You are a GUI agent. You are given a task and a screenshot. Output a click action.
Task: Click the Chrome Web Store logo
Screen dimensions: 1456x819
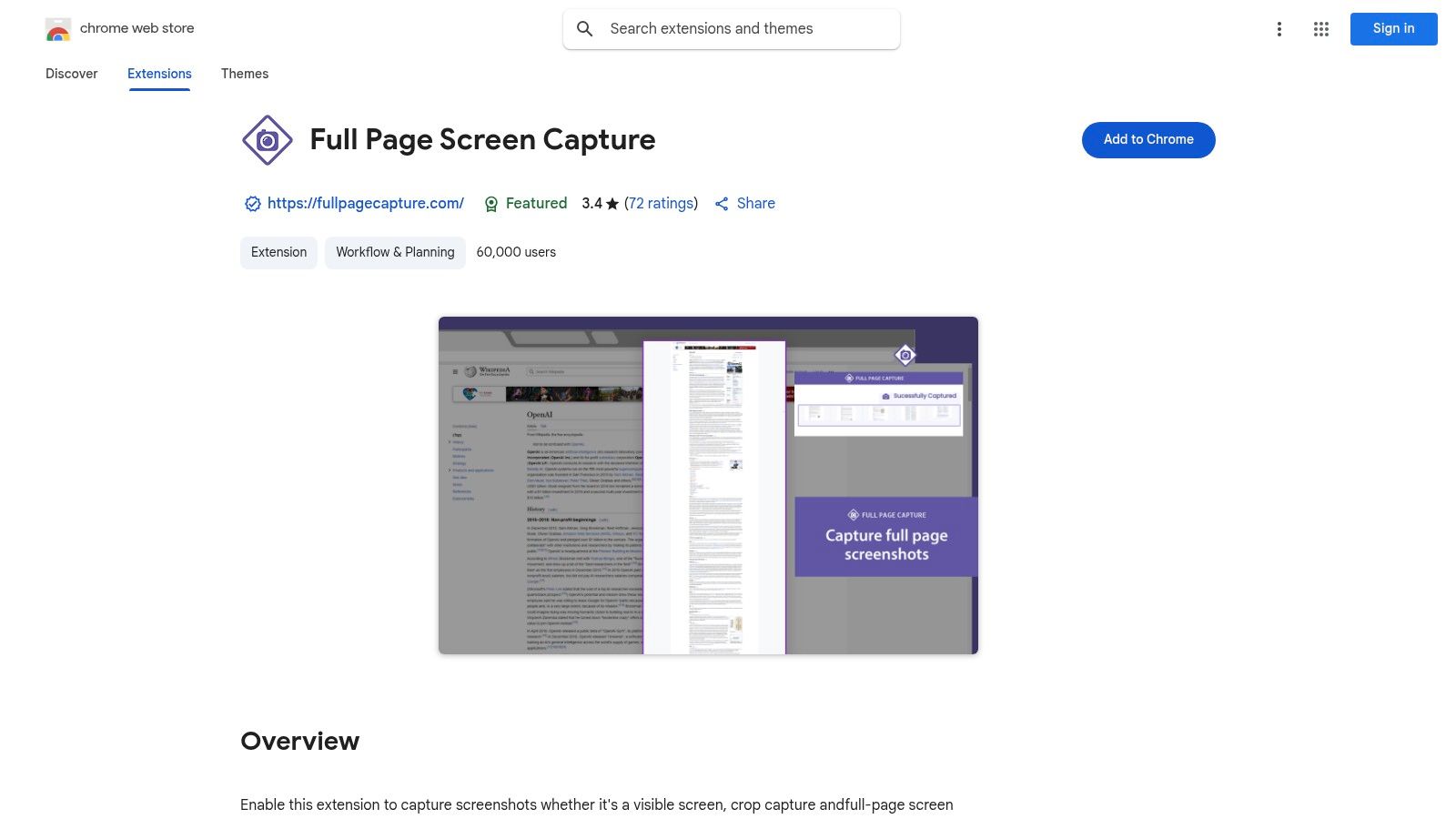click(58, 28)
